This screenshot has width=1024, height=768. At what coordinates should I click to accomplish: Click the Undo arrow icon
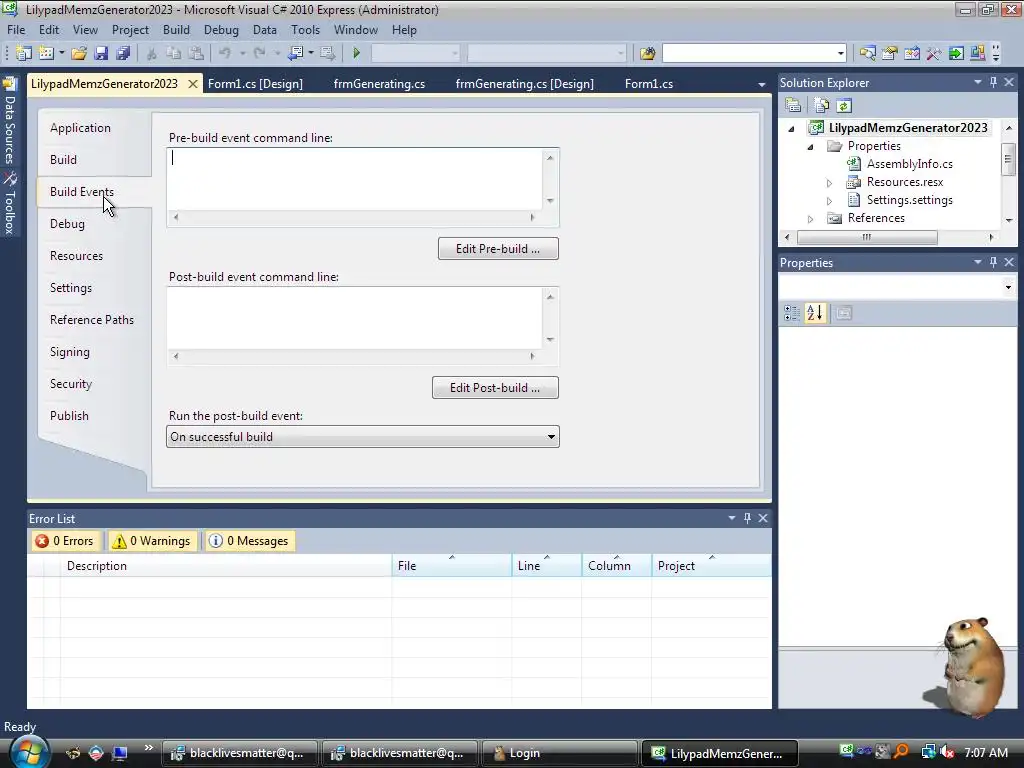coord(225,53)
